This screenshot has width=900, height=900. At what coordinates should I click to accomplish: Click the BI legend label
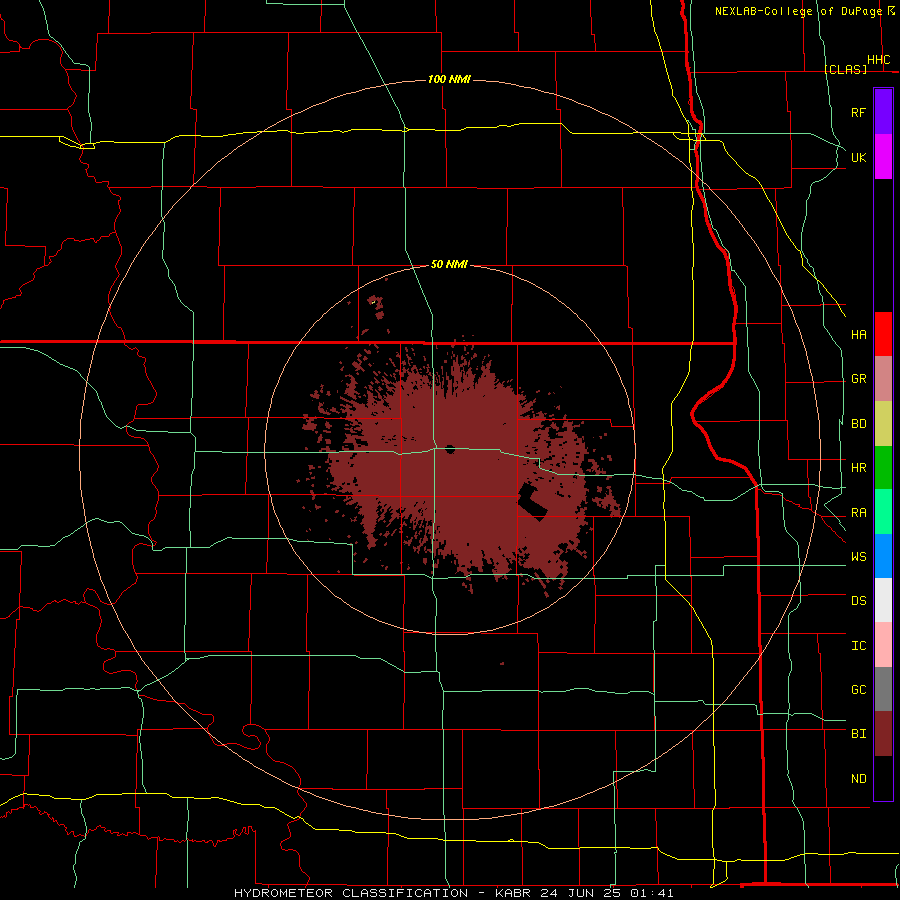pos(858,734)
